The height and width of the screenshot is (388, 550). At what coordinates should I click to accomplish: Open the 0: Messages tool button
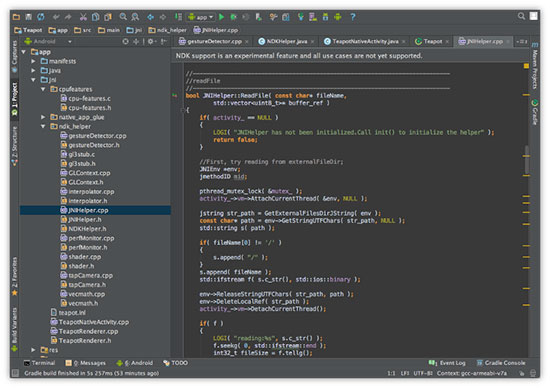coord(86,363)
